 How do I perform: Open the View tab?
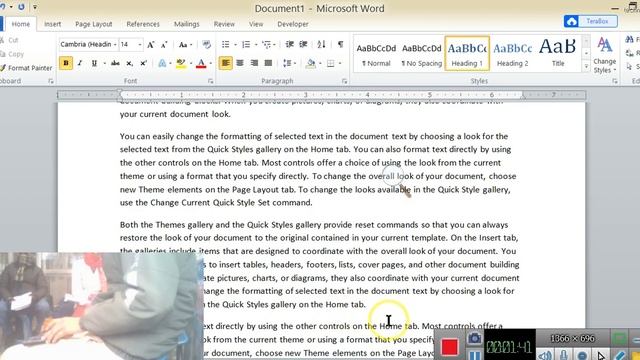pyautogui.click(x=256, y=24)
